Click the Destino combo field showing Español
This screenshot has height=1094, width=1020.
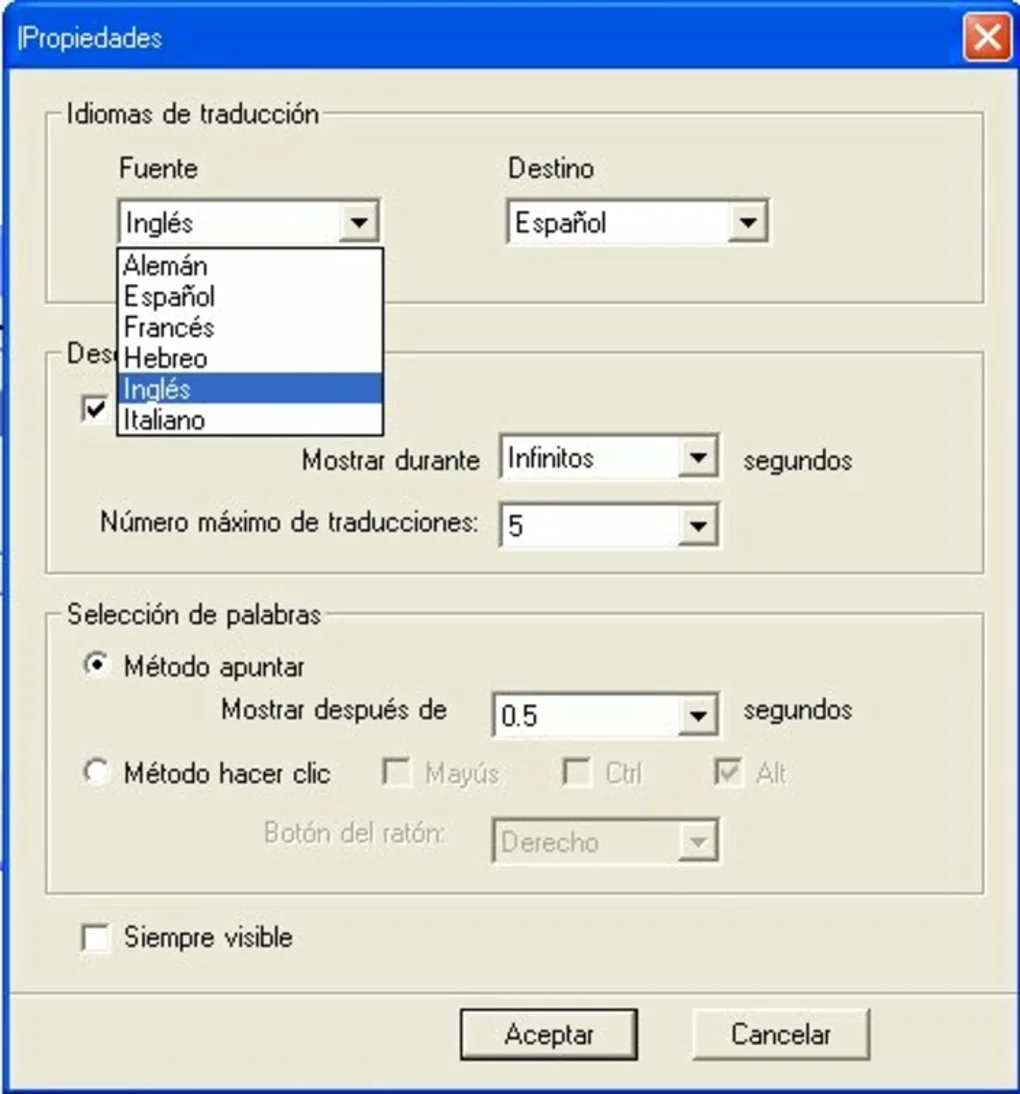click(638, 223)
